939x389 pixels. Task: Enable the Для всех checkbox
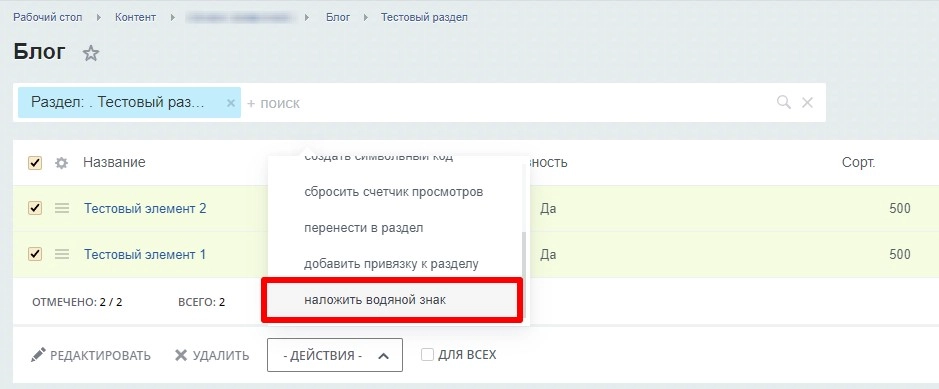coord(427,355)
